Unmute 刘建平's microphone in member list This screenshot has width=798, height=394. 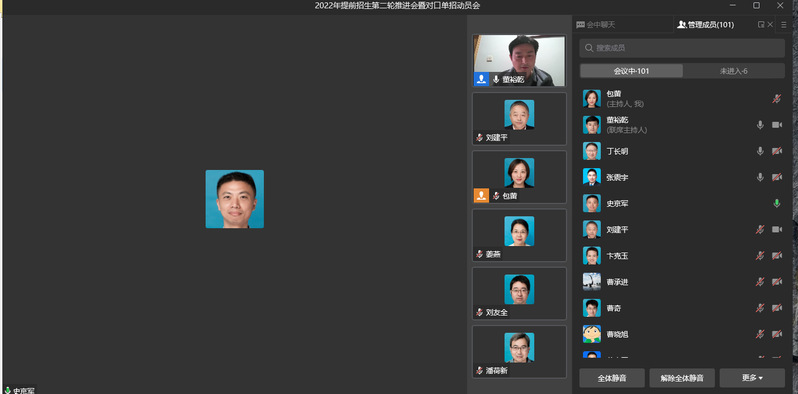click(760, 230)
